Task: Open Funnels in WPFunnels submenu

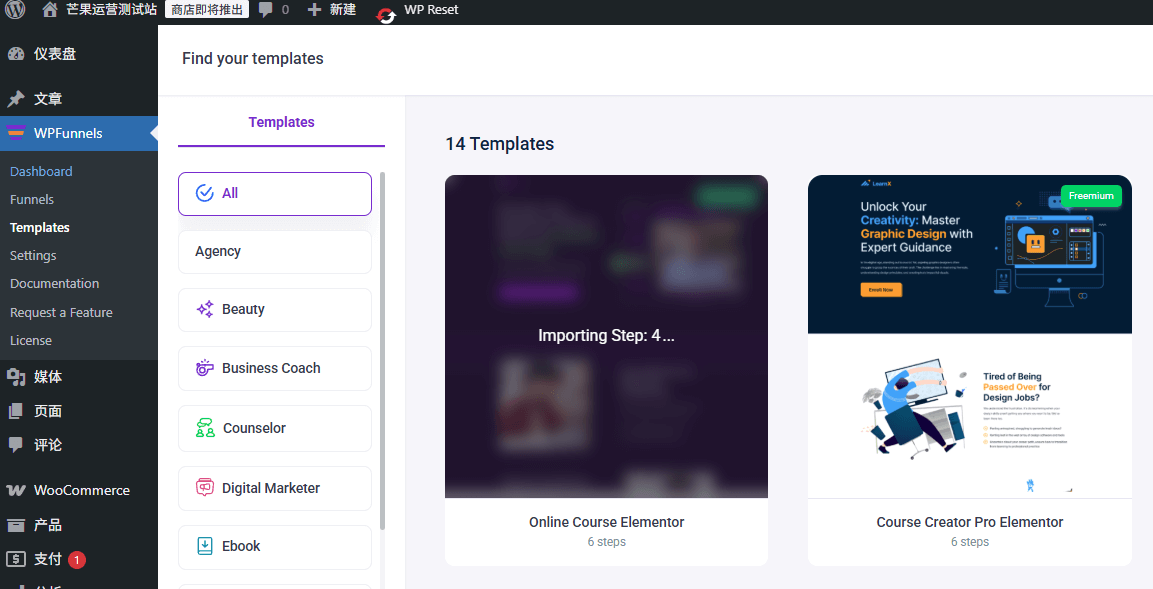Action: coord(32,199)
